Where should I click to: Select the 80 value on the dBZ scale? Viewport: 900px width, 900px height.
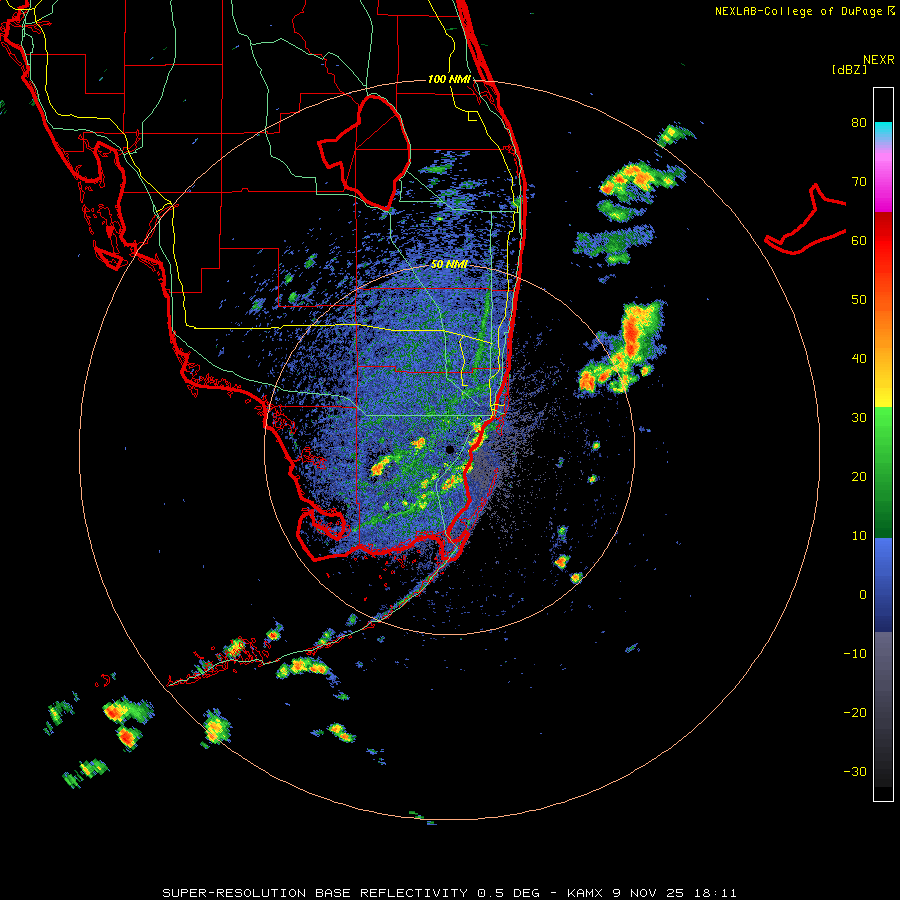tap(859, 122)
